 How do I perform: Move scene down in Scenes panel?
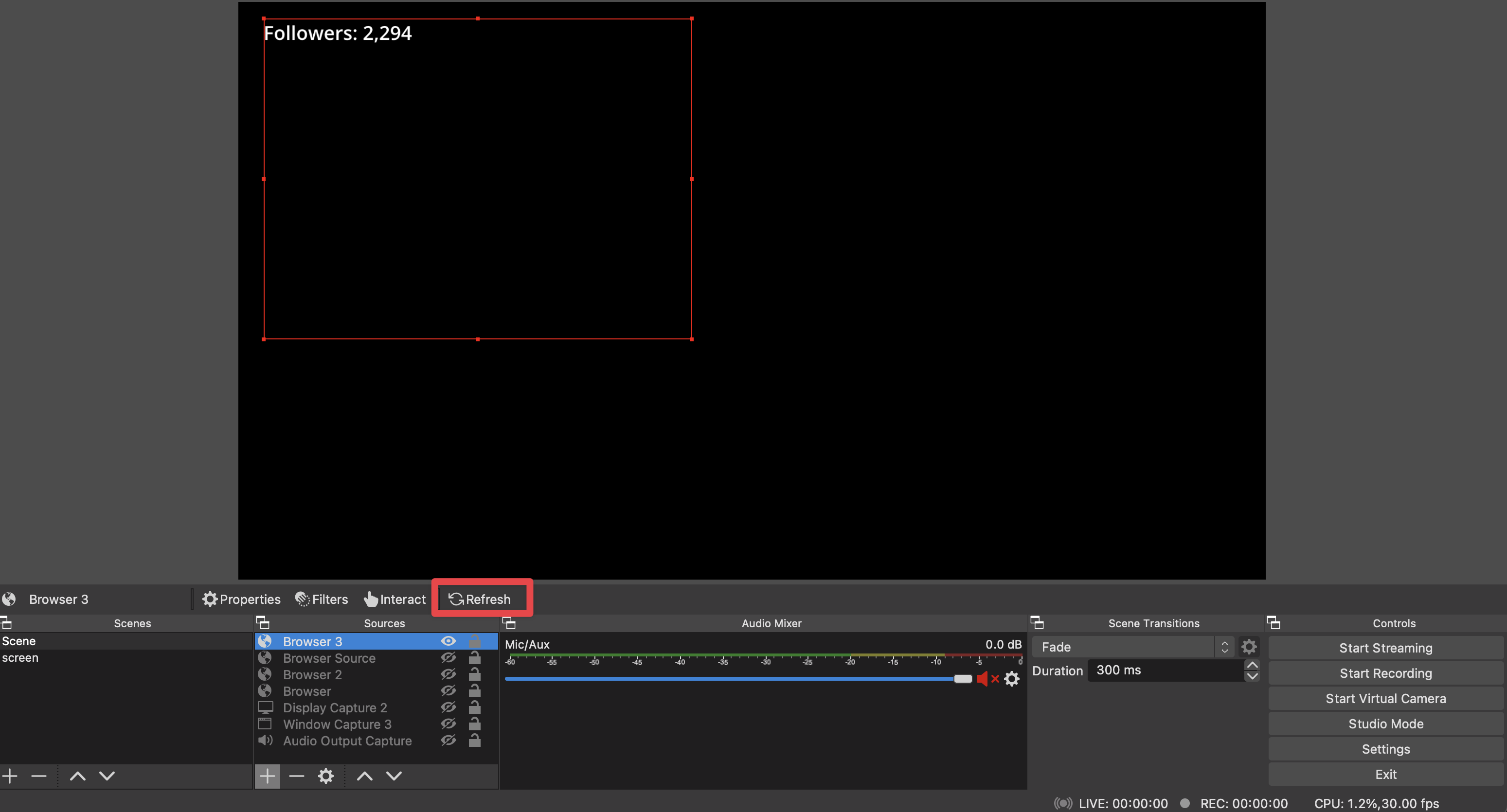point(107,776)
